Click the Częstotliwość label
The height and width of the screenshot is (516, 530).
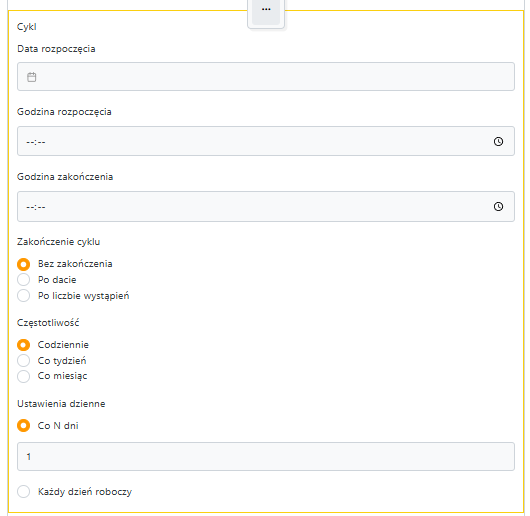48,323
